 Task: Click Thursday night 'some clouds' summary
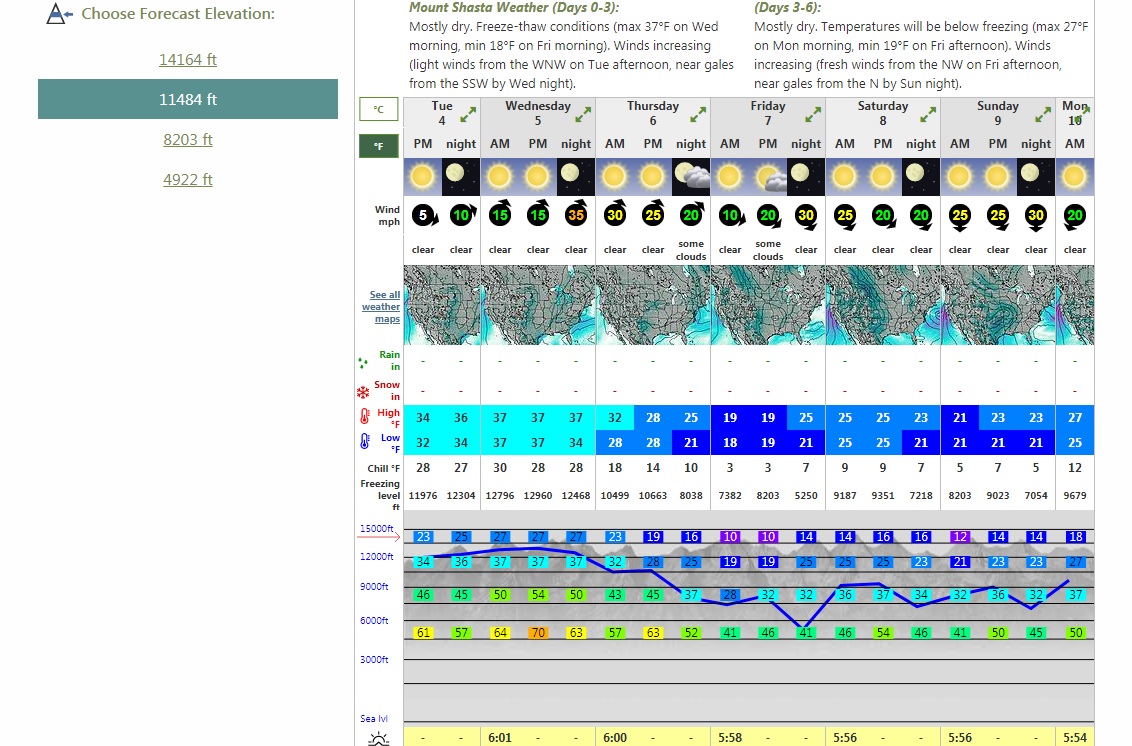(x=691, y=250)
